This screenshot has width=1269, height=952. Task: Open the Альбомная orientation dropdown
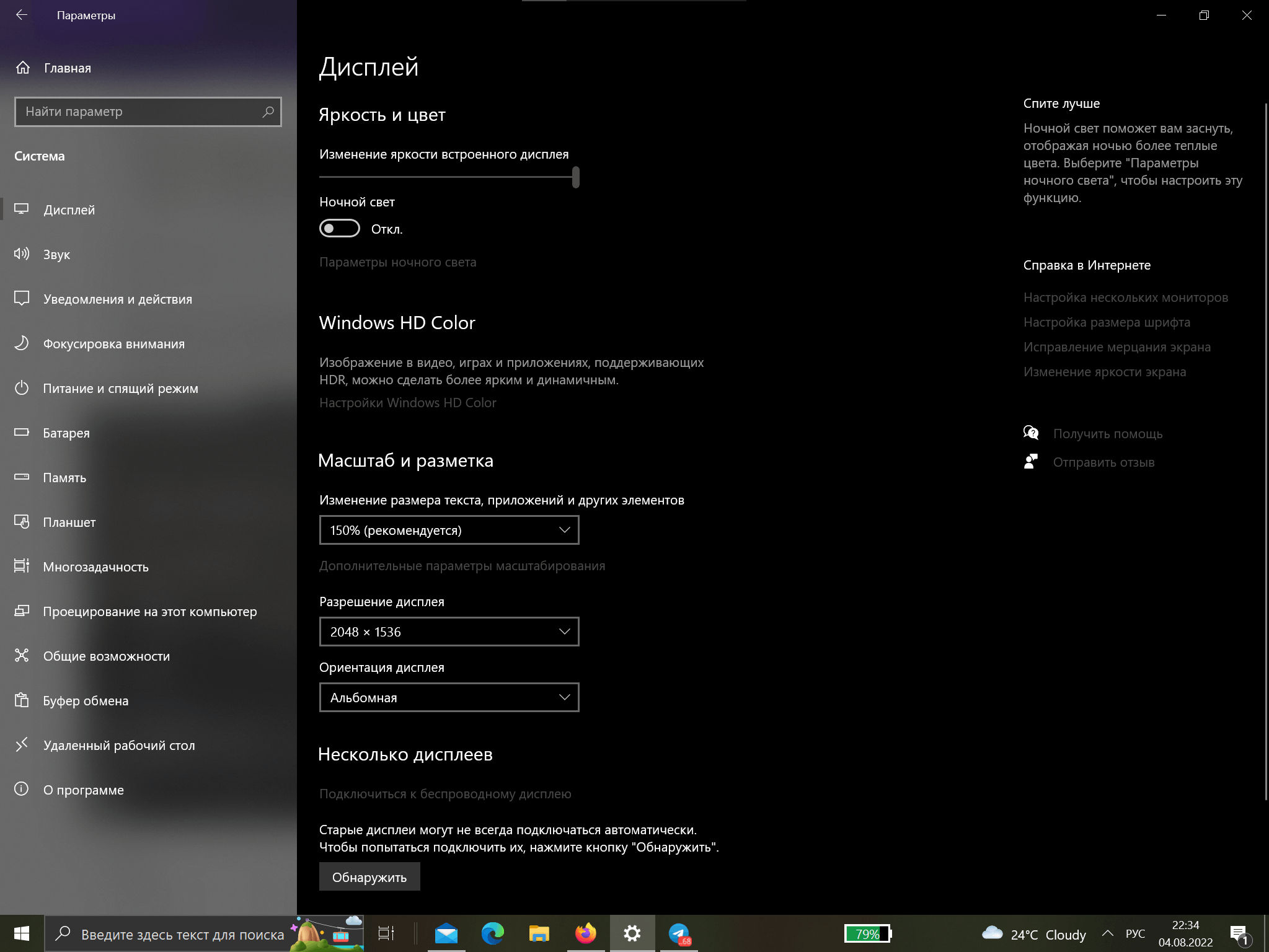pyautogui.click(x=449, y=698)
